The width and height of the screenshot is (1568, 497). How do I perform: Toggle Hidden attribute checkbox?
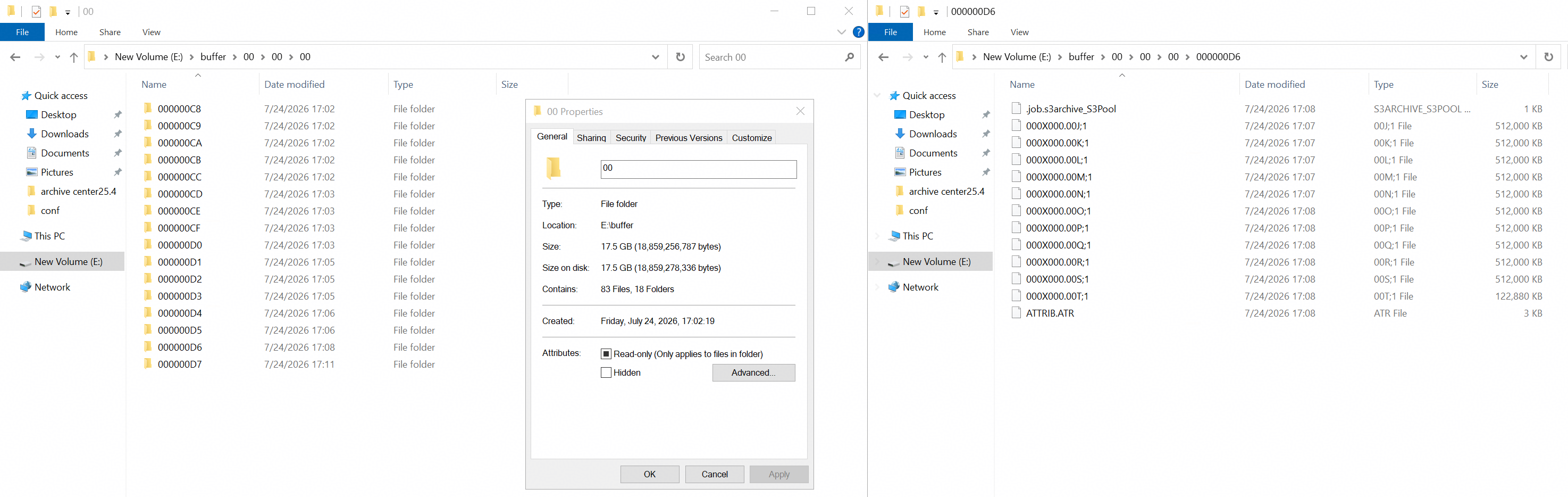606,372
